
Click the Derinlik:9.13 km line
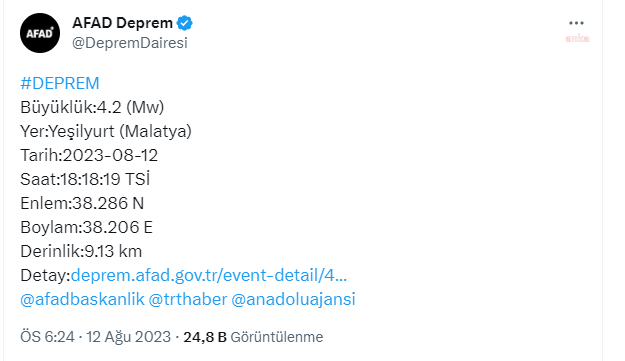(x=81, y=251)
